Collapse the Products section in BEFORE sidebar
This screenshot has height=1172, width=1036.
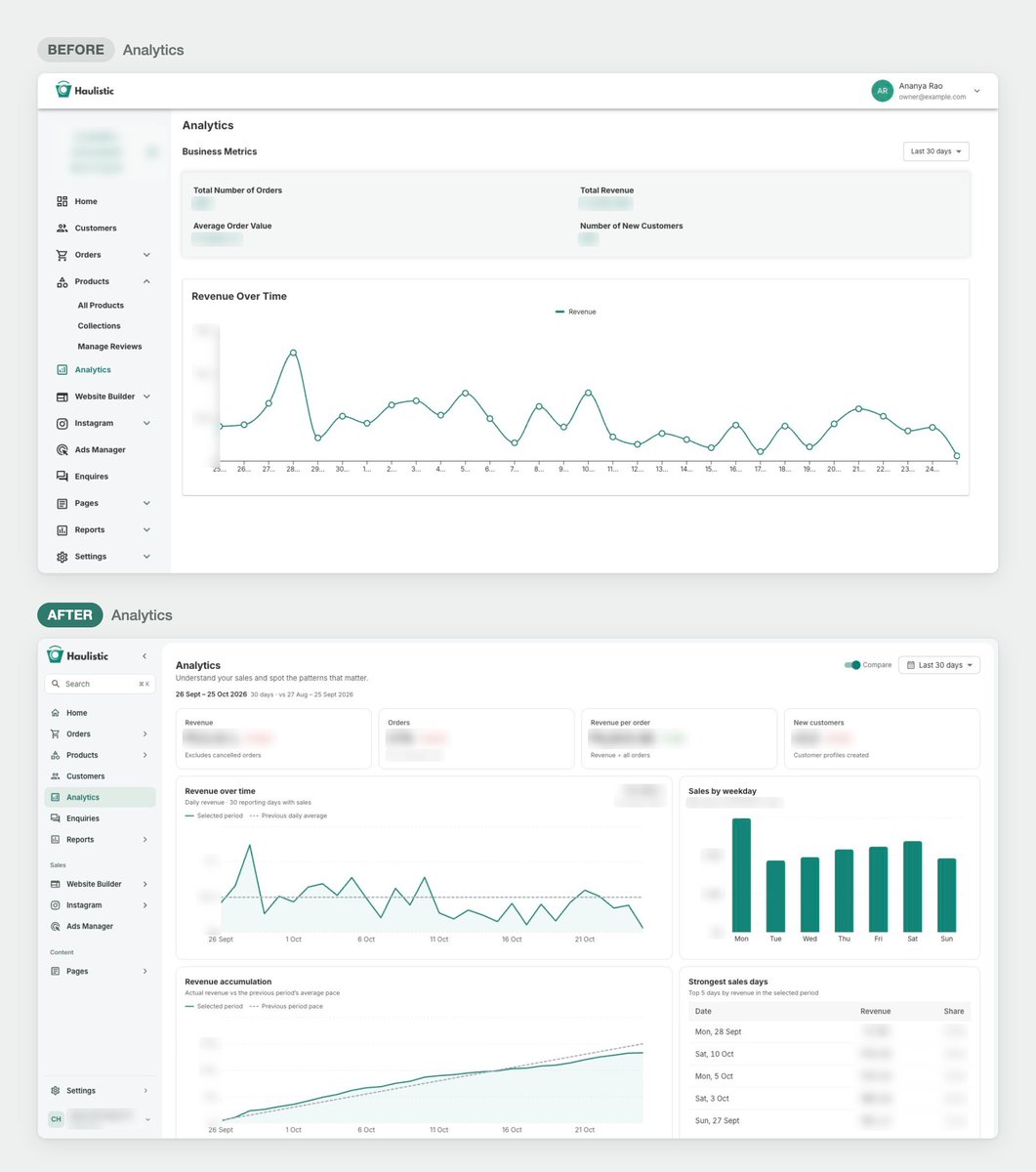coord(146,281)
